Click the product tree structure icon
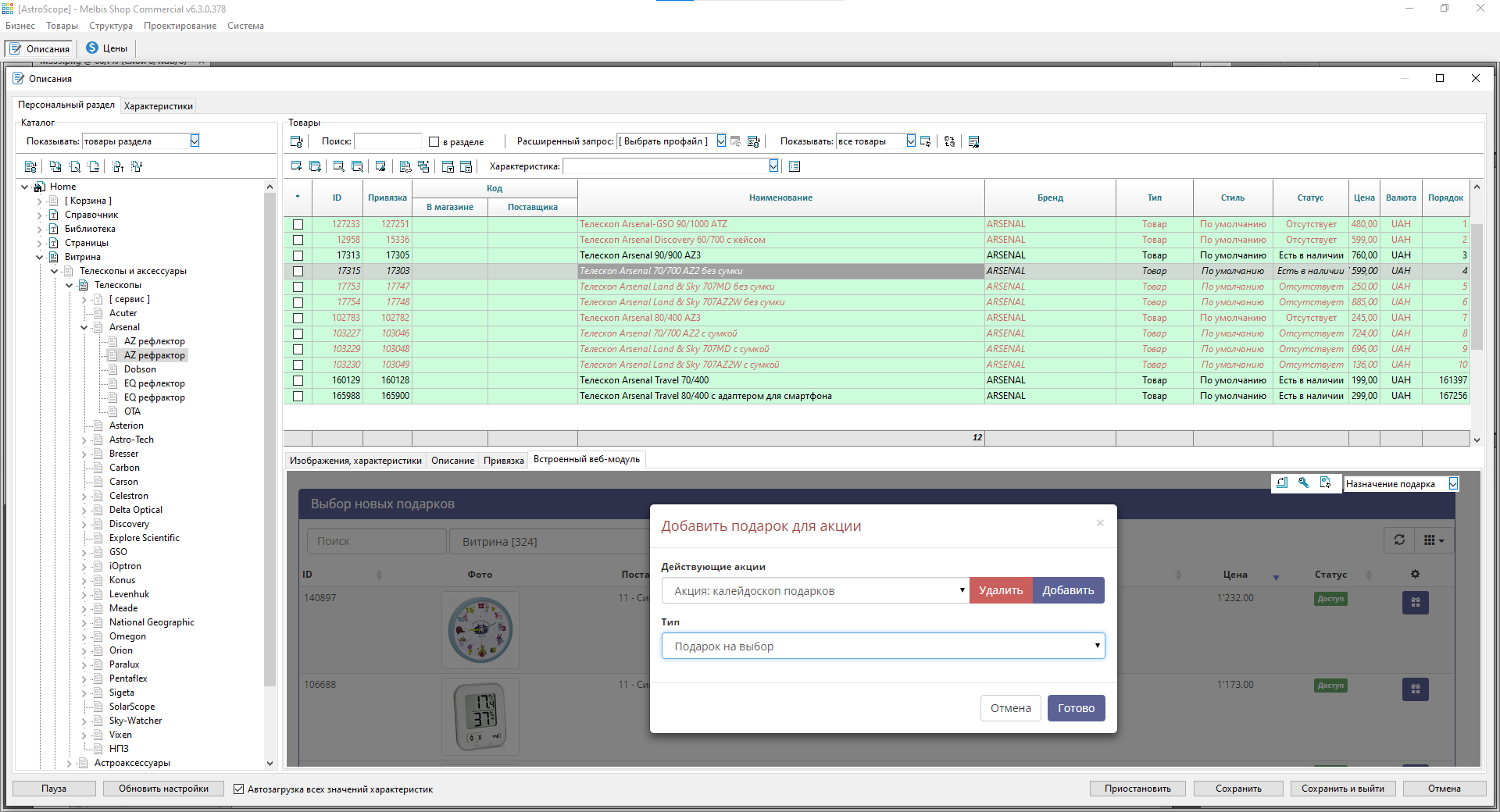This screenshot has height=812, width=1500. pos(423,166)
